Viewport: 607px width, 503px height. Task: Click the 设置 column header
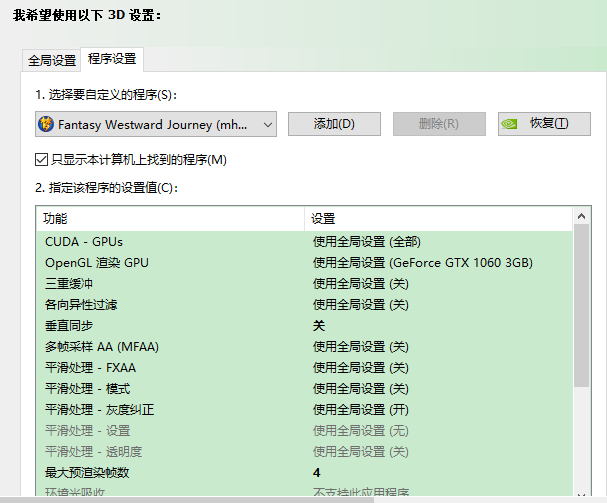click(438, 219)
